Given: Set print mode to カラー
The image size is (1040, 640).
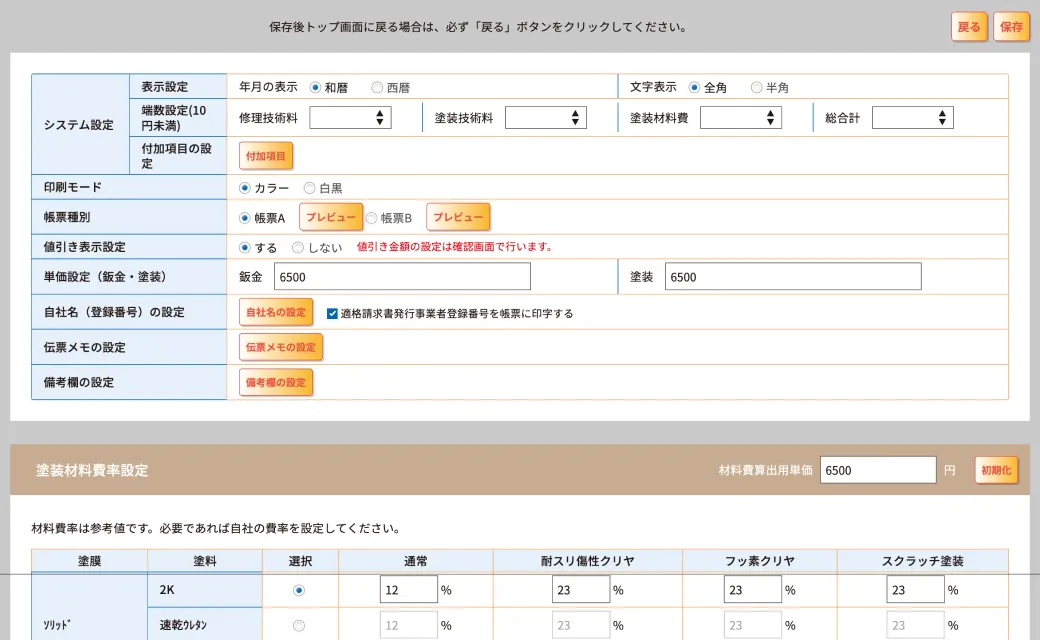Looking at the screenshot, I should pyautogui.click(x=245, y=188).
